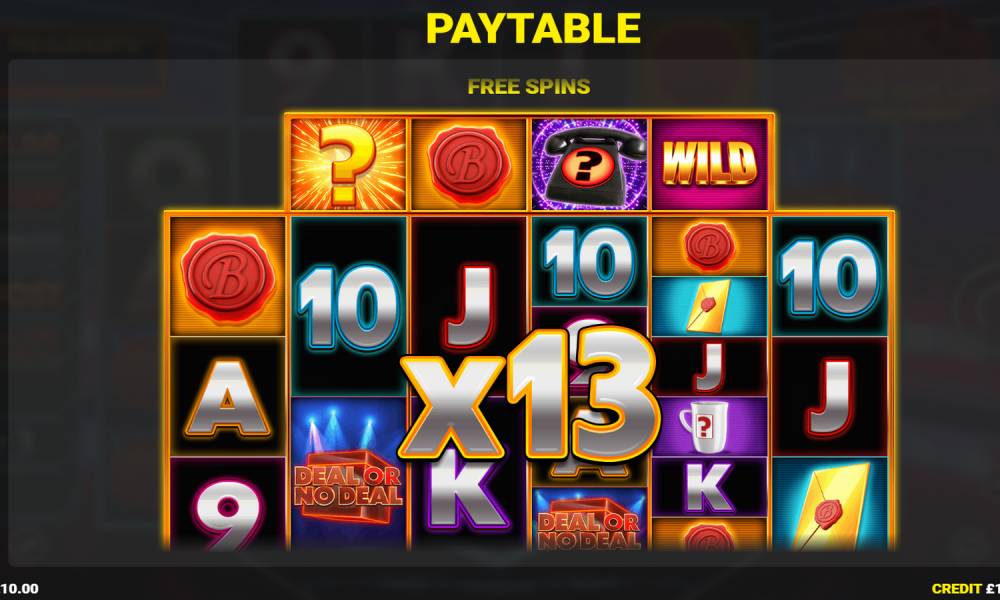The width and height of the screenshot is (1000, 600).
Task: Click the large 10 symbol on second reel
Action: (x=348, y=307)
